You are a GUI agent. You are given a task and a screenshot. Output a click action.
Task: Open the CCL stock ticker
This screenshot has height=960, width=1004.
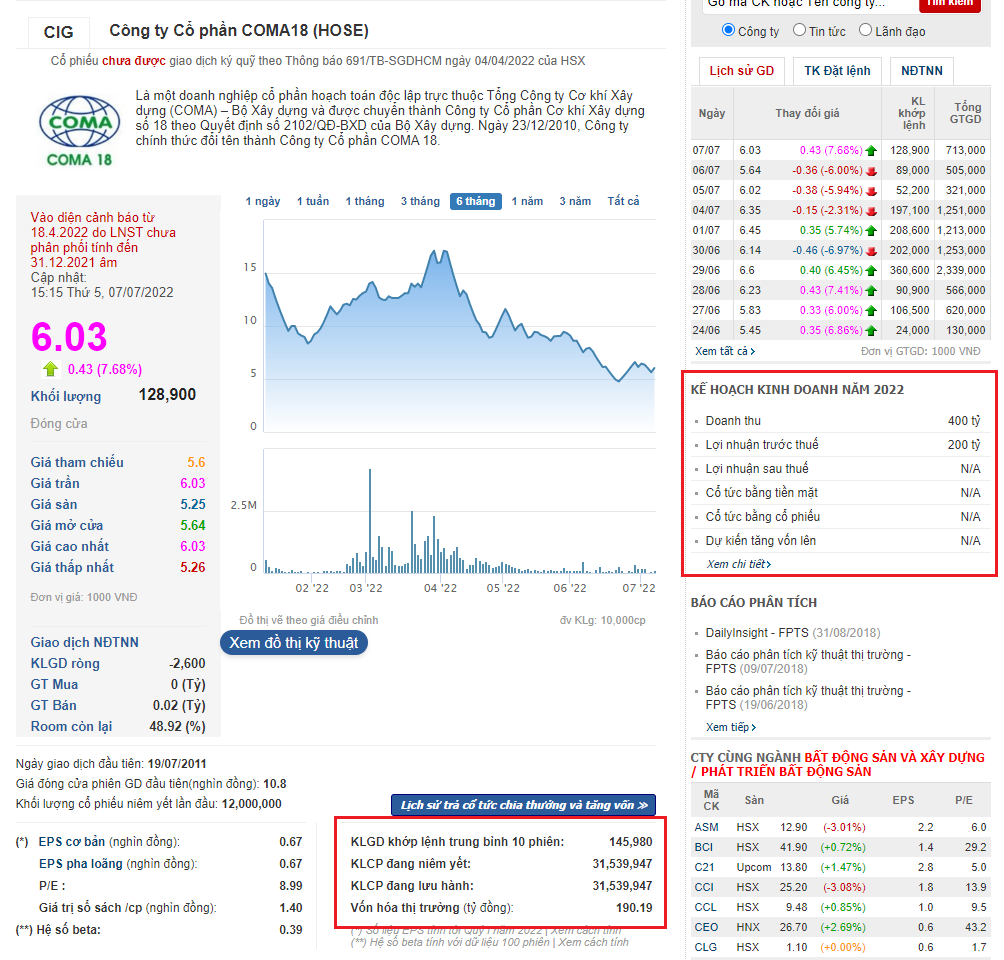point(706,907)
